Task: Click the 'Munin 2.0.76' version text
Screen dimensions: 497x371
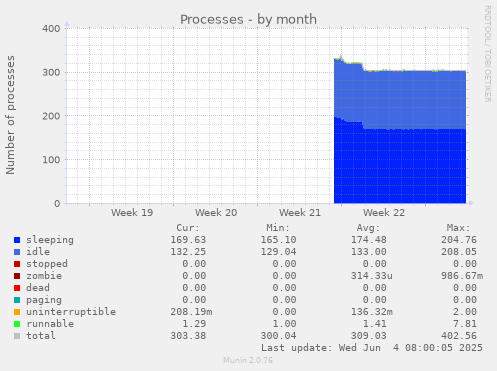Action: (x=248, y=360)
